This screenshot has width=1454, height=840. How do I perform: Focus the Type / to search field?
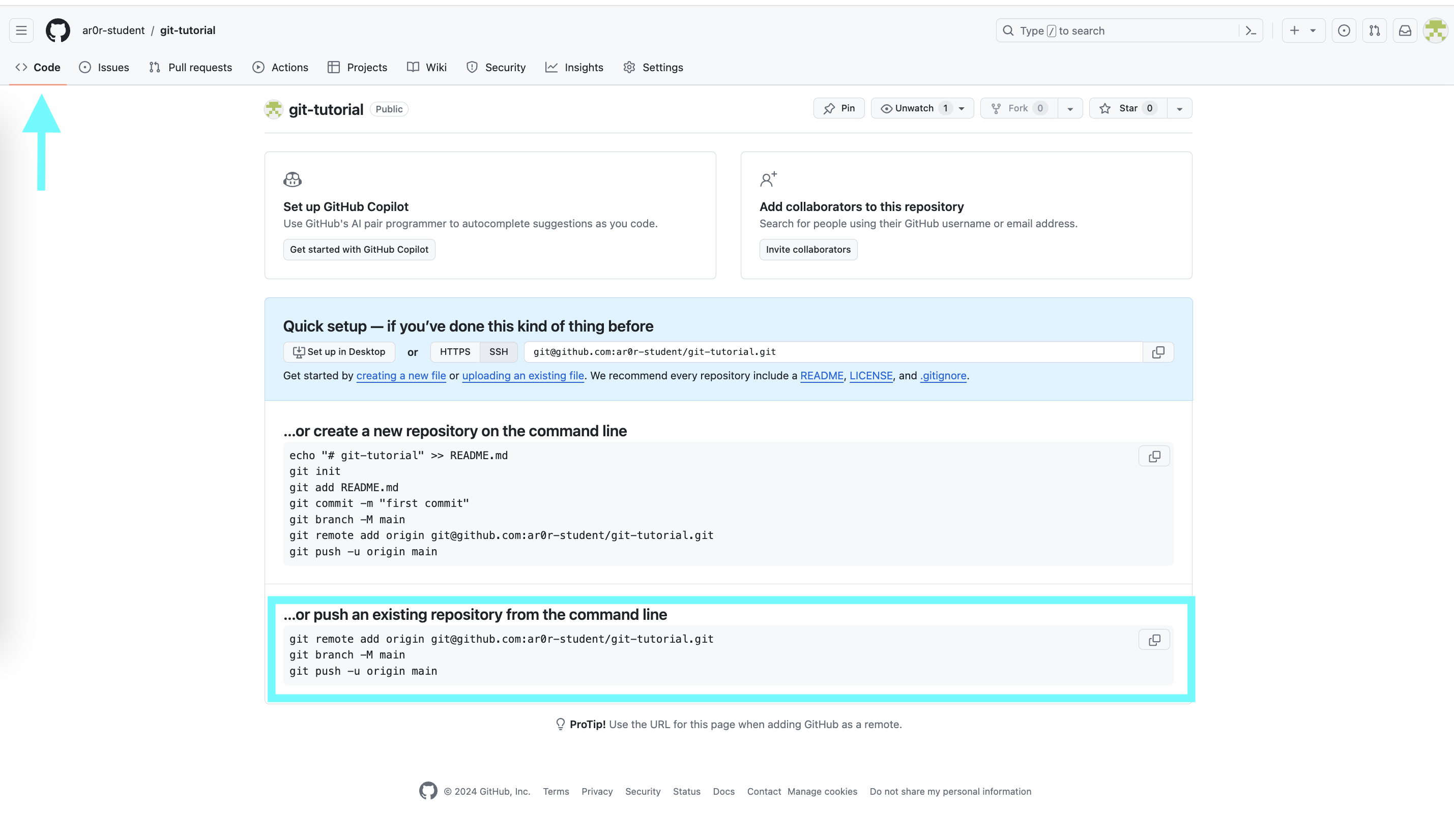click(1119, 31)
